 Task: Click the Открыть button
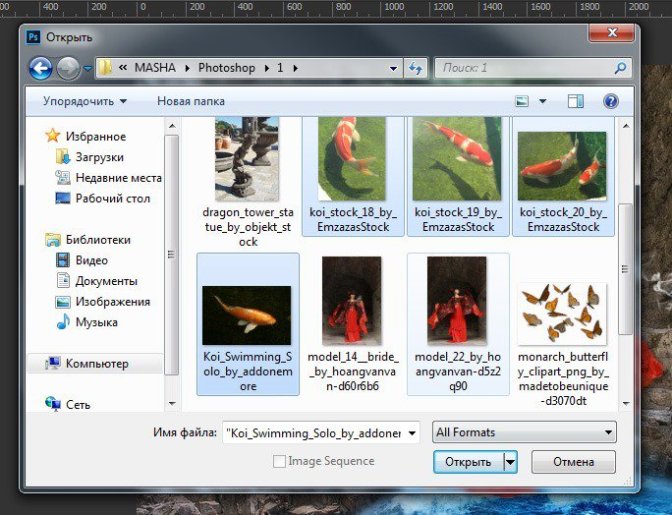(468, 462)
